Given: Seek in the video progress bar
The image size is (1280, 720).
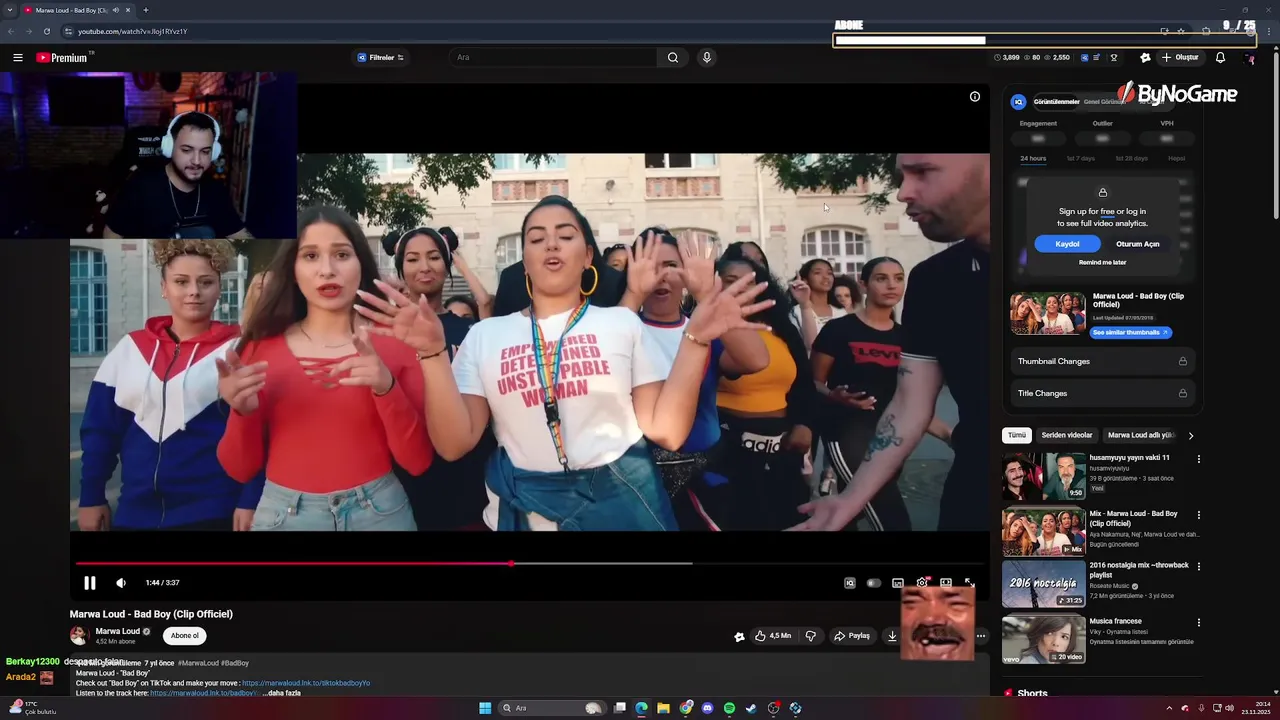Looking at the screenshot, I should [x=531, y=563].
